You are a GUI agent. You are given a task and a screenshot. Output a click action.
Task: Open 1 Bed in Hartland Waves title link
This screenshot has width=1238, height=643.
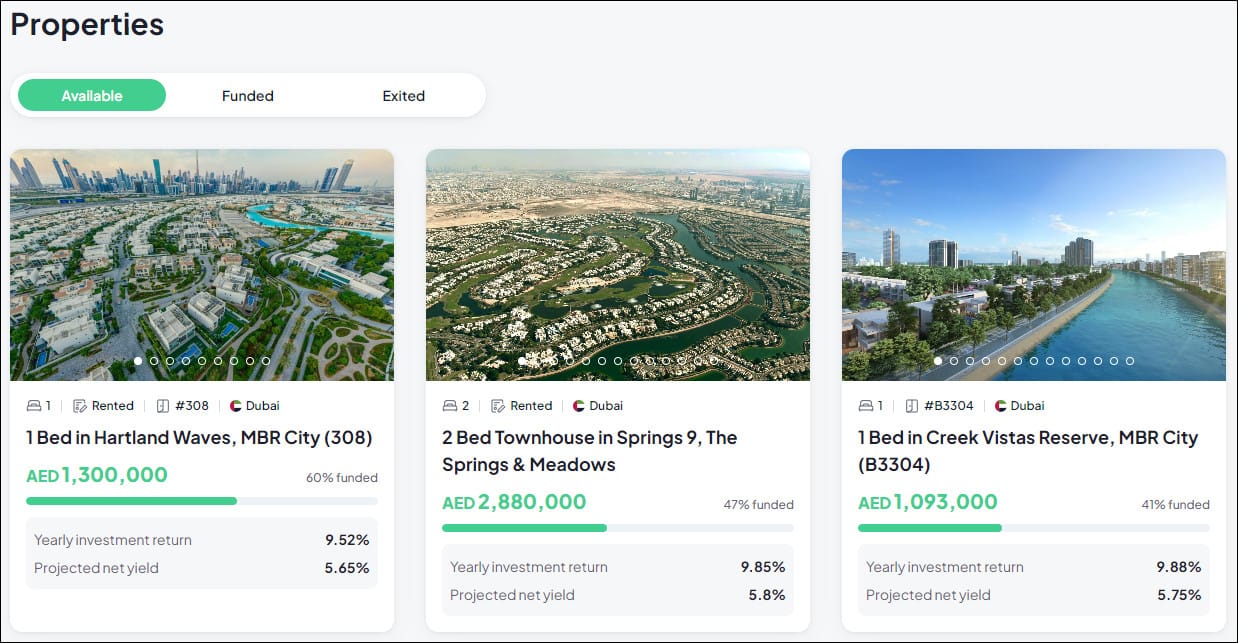click(199, 438)
